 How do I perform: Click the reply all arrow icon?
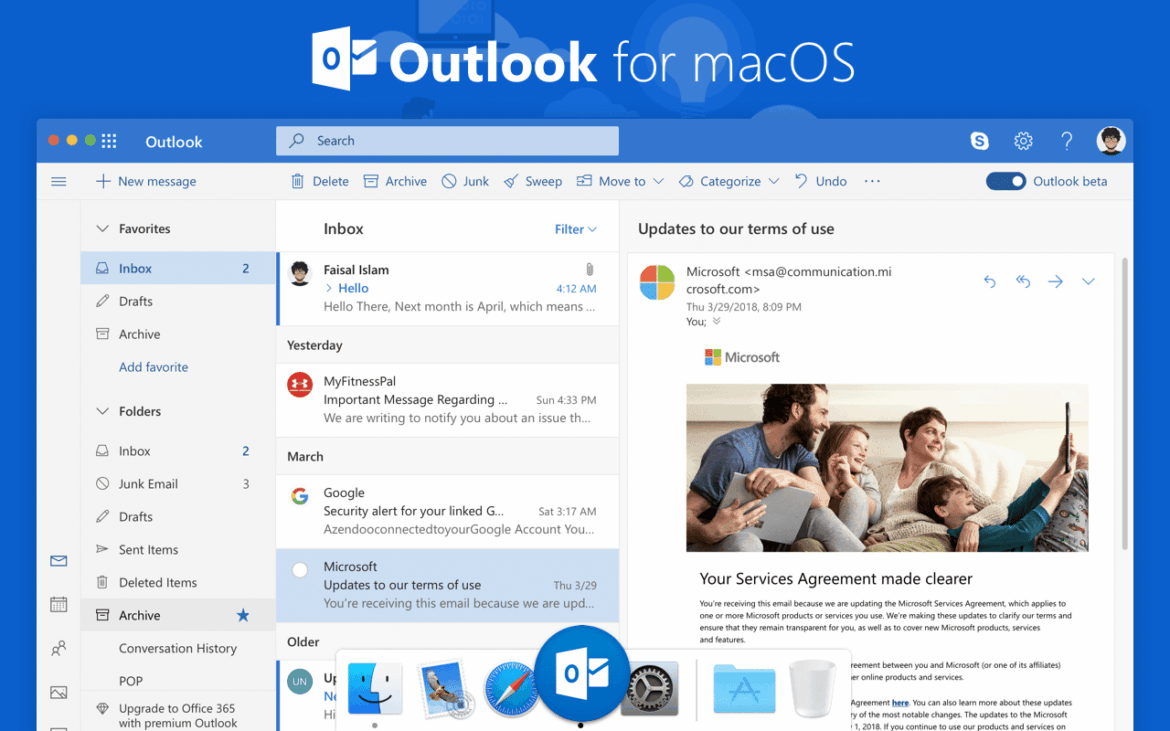coord(1022,281)
